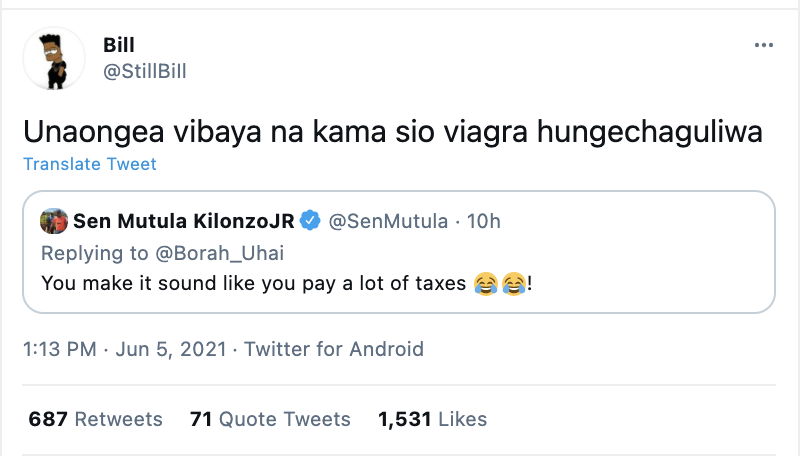This screenshot has width=804, height=456.
Task: Open quoted tweet text about paying taxes
Action: pos(250,284)
